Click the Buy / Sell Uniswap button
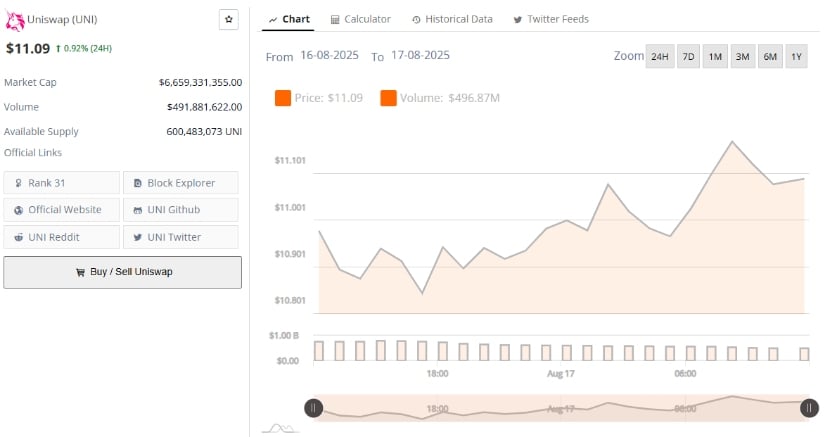This screenshot has height=437, width=825. click(123, 272)
